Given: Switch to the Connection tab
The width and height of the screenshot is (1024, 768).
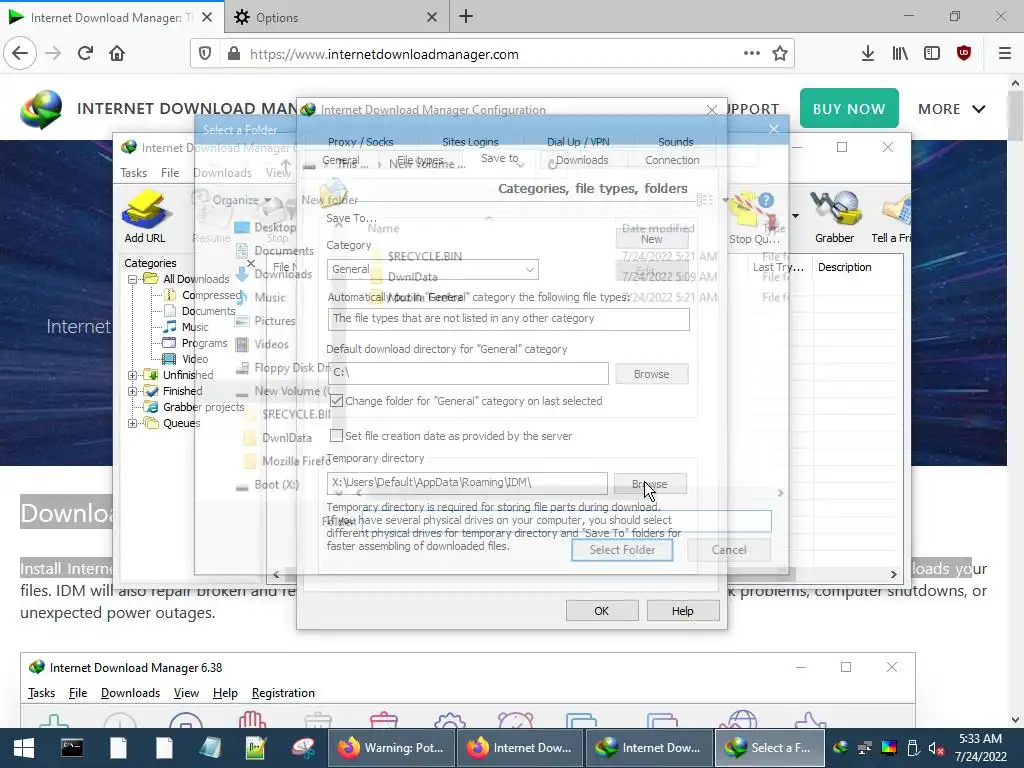Looking at the screenshot, I should tap(672, 160).
